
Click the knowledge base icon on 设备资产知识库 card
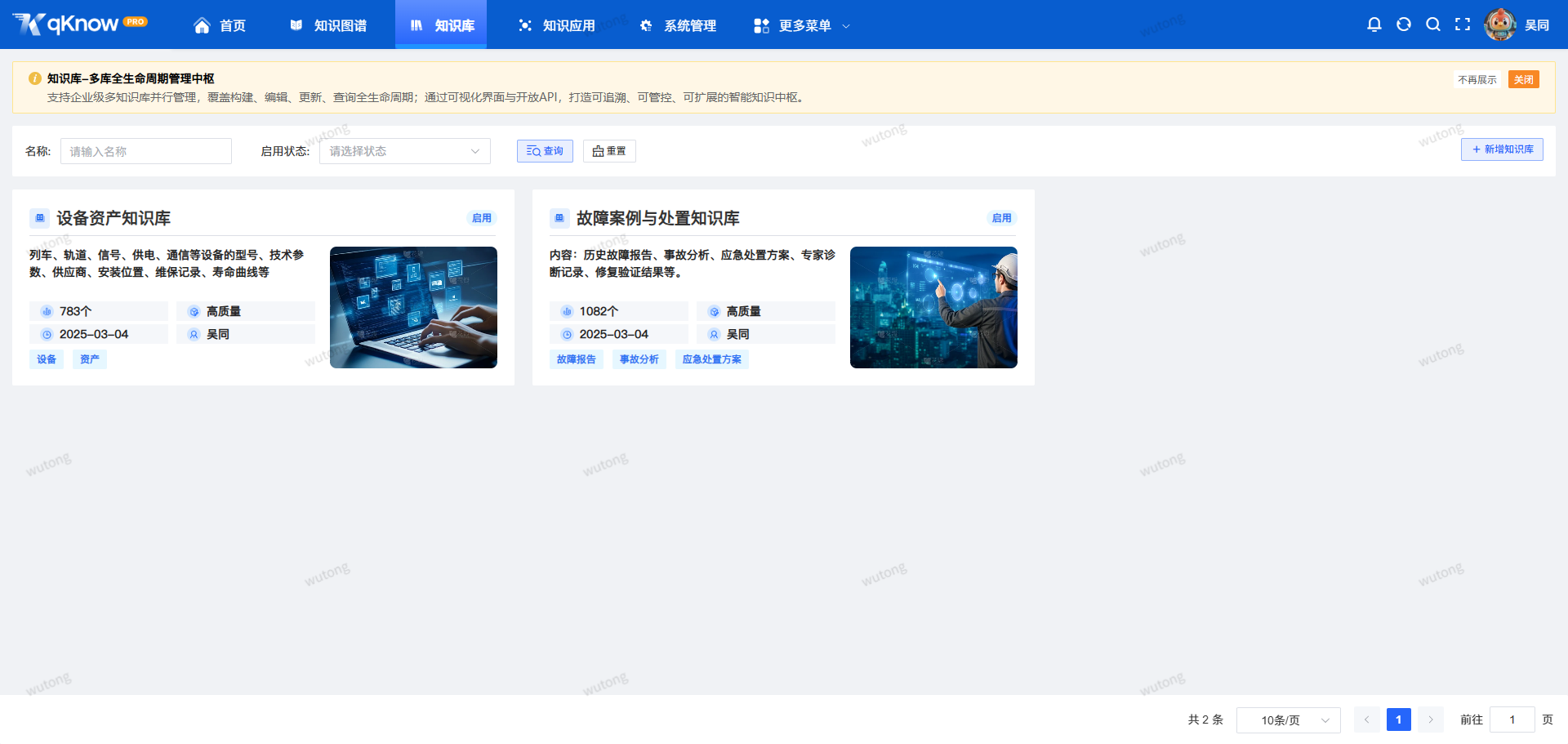pos(38,218)
